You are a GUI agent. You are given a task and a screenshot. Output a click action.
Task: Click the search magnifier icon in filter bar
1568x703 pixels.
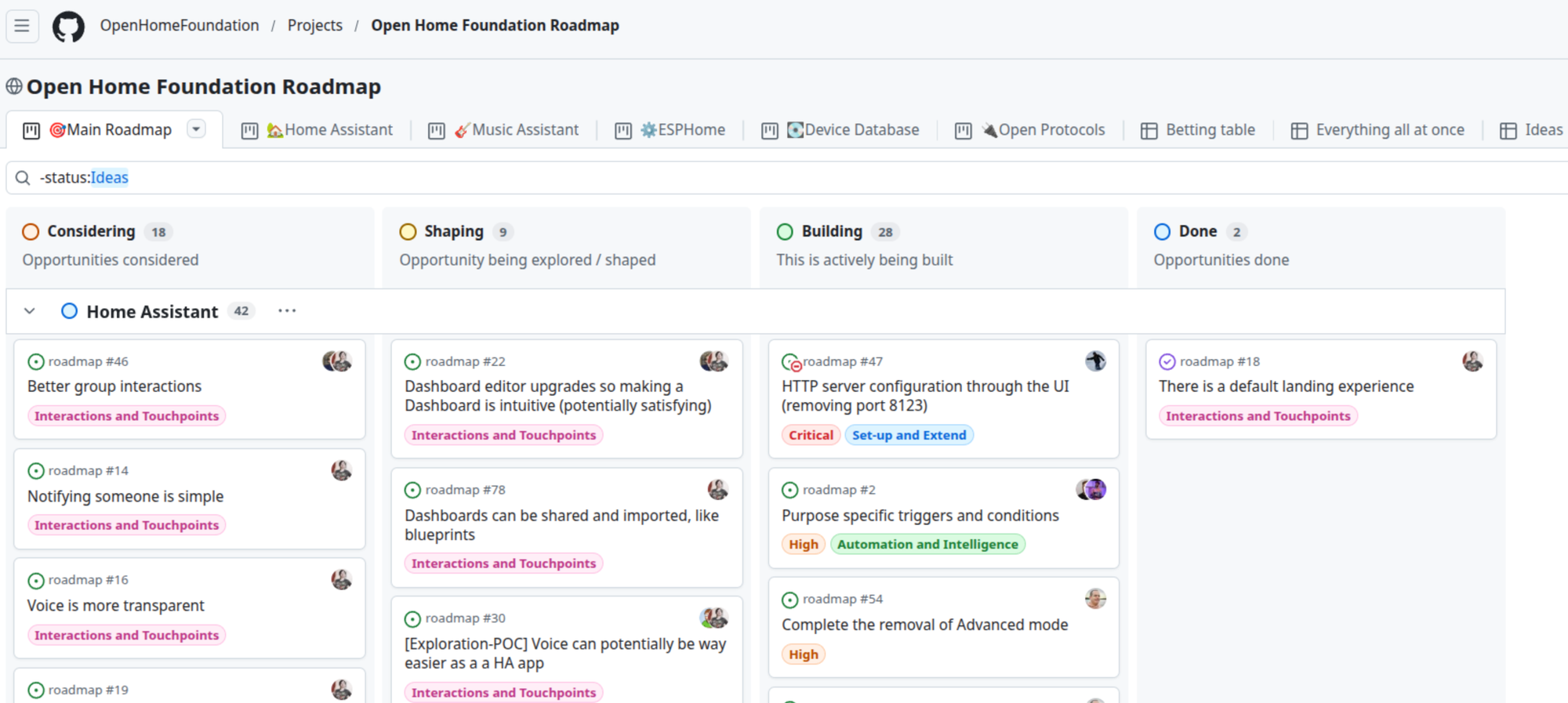click(x=23, y=178)
